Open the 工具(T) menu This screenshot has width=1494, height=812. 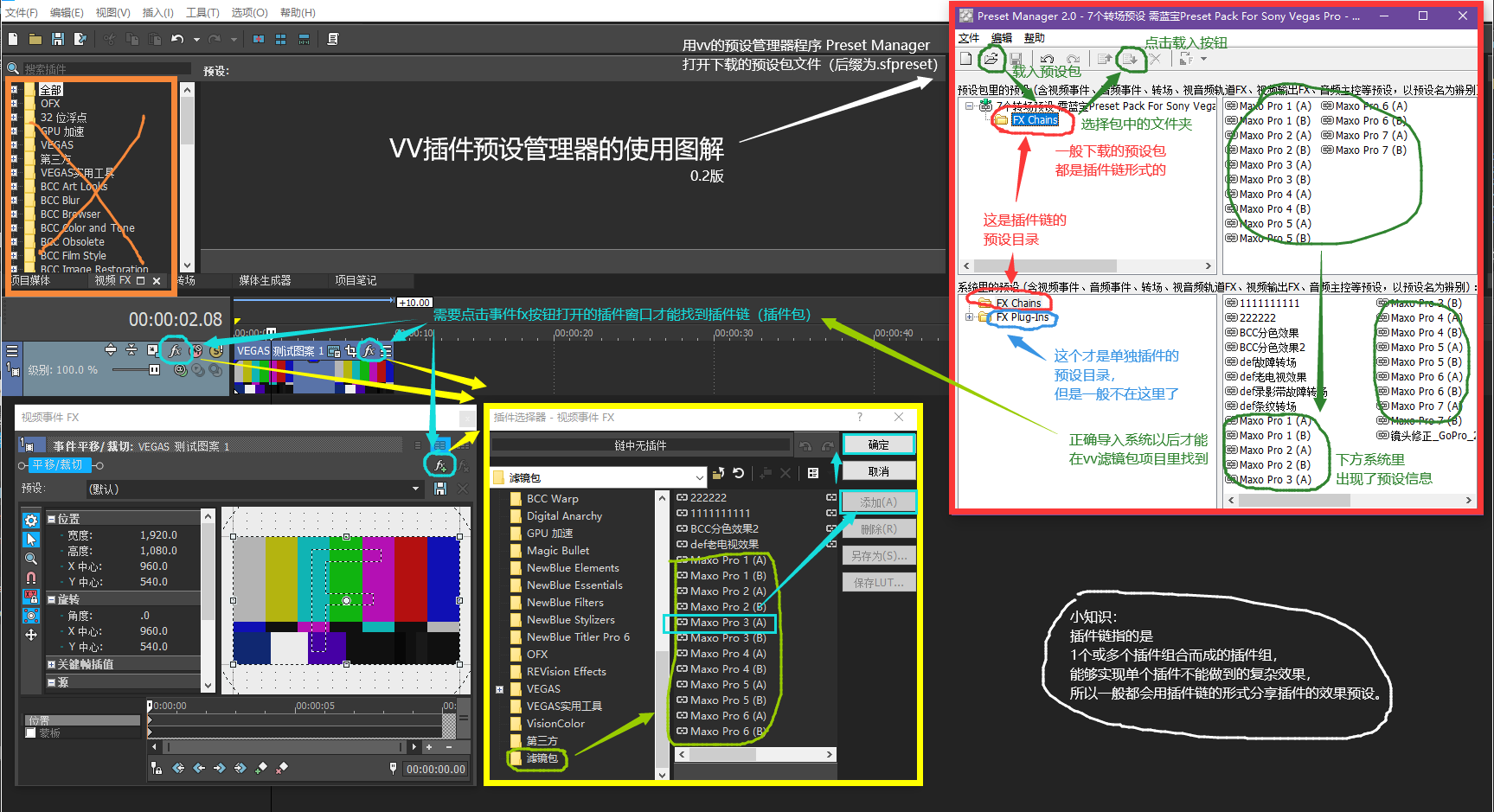[202, 12]
